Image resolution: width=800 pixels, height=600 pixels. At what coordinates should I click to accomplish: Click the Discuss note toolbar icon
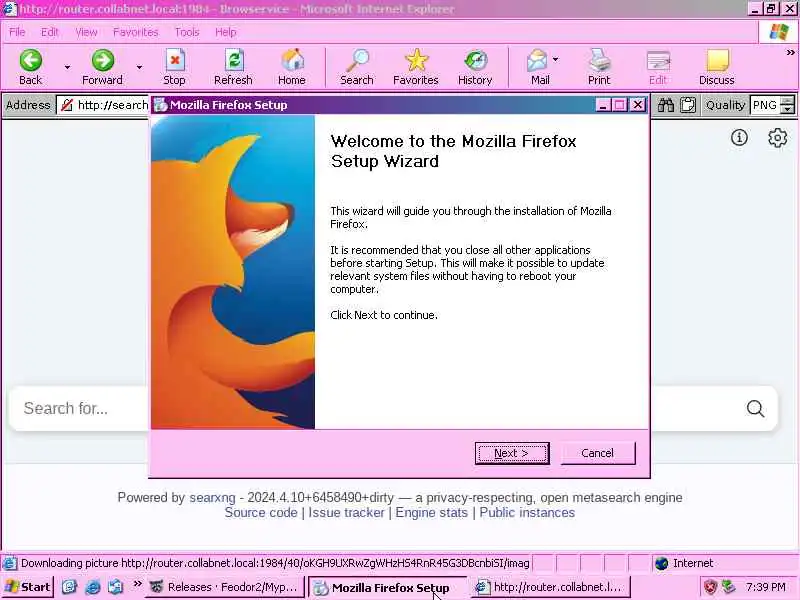click(x=717, y=61)
